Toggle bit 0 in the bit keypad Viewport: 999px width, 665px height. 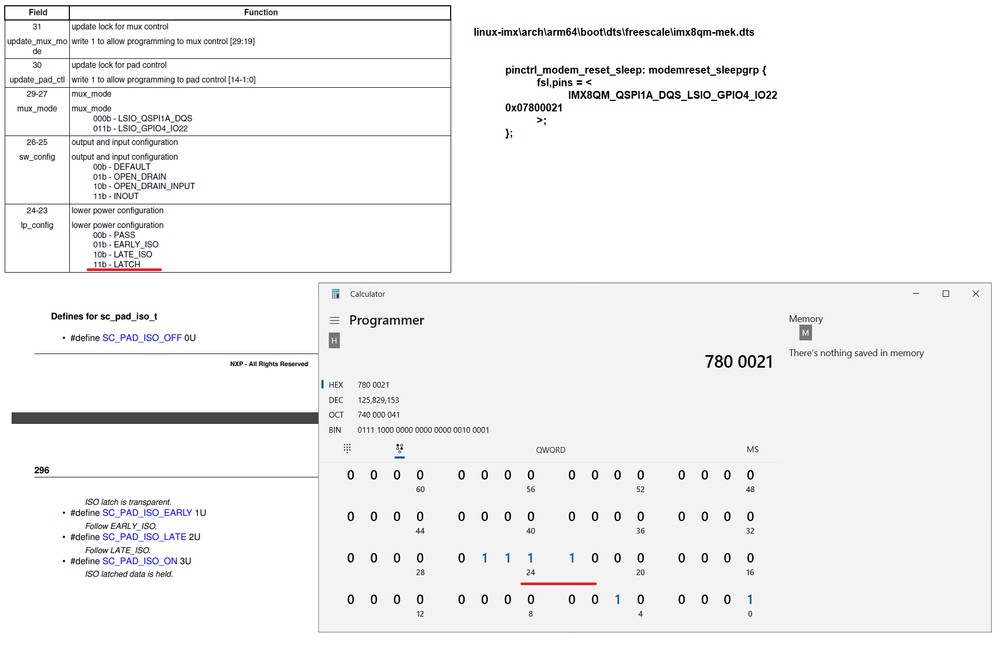[x=750, y=599]
